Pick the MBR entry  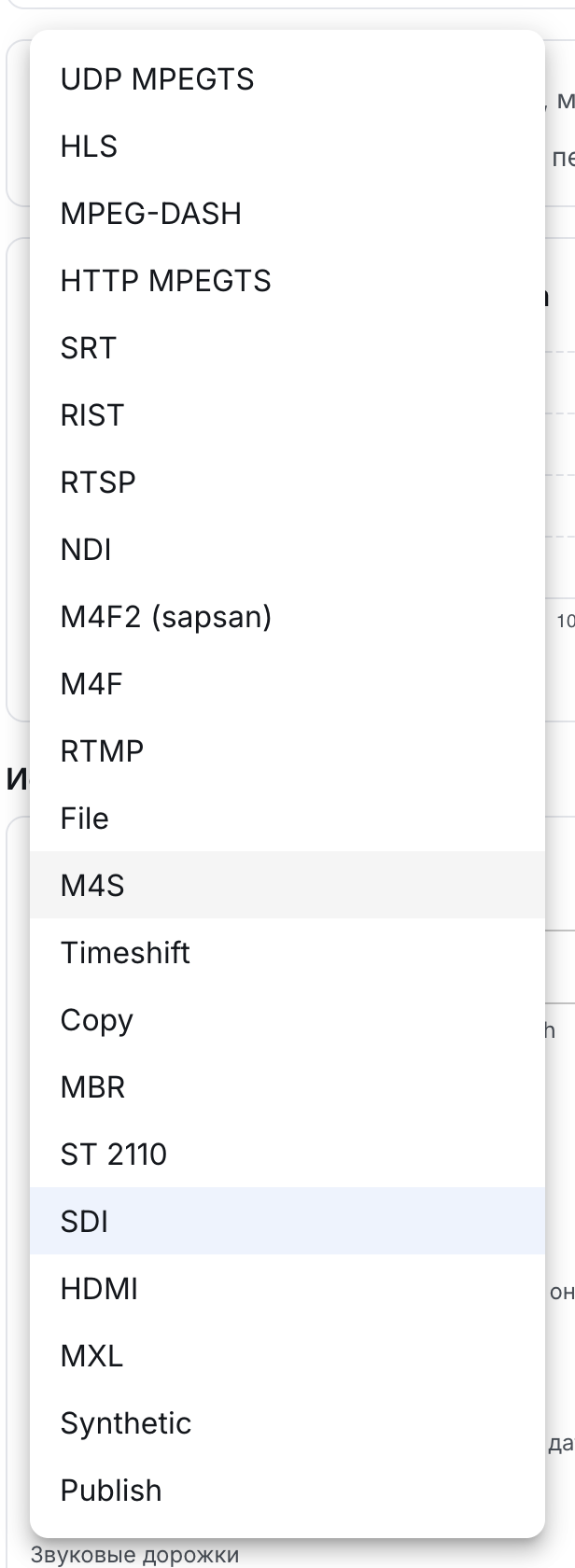pos(287,1087)
